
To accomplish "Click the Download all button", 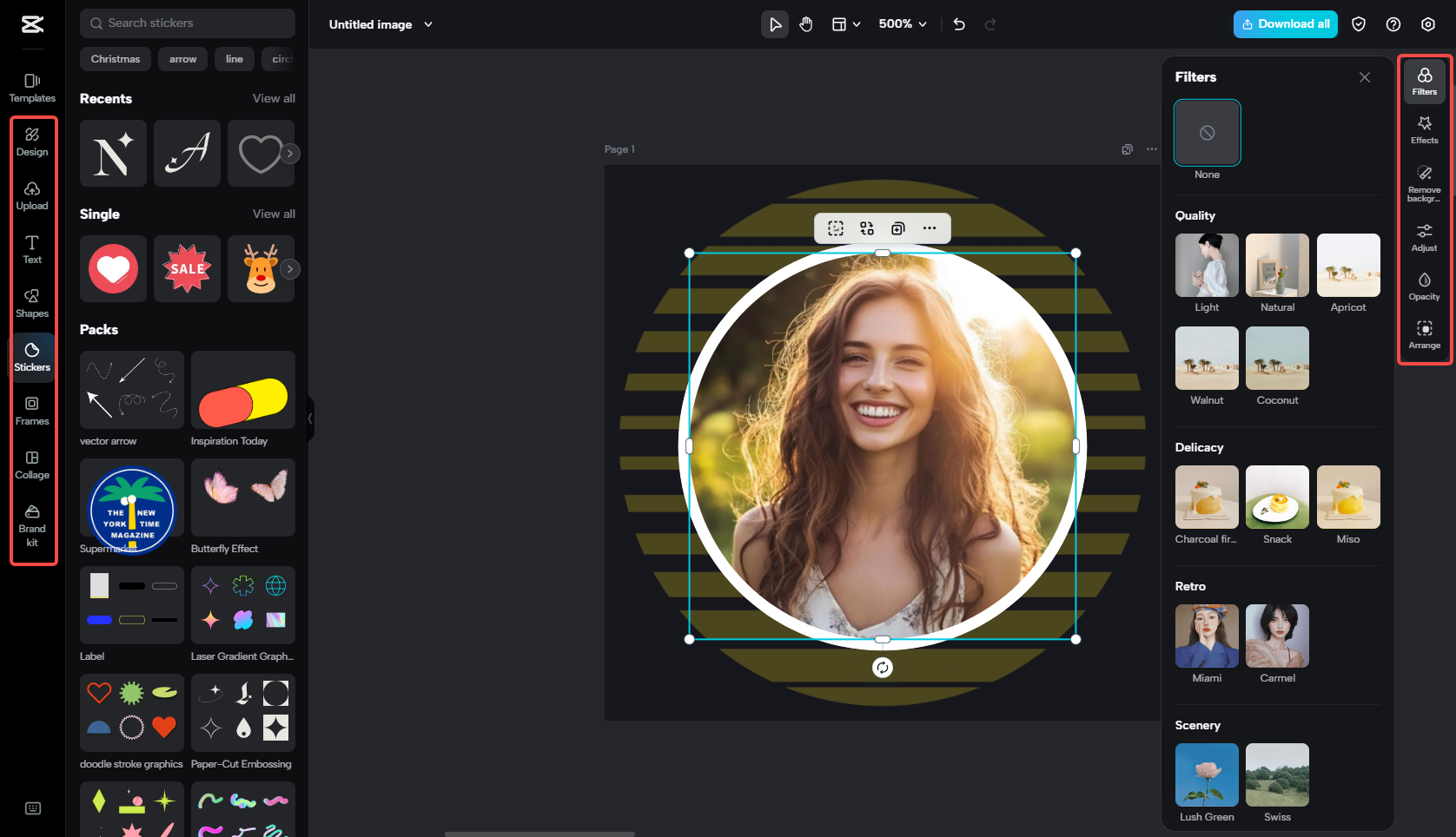I will point(1285,24).
